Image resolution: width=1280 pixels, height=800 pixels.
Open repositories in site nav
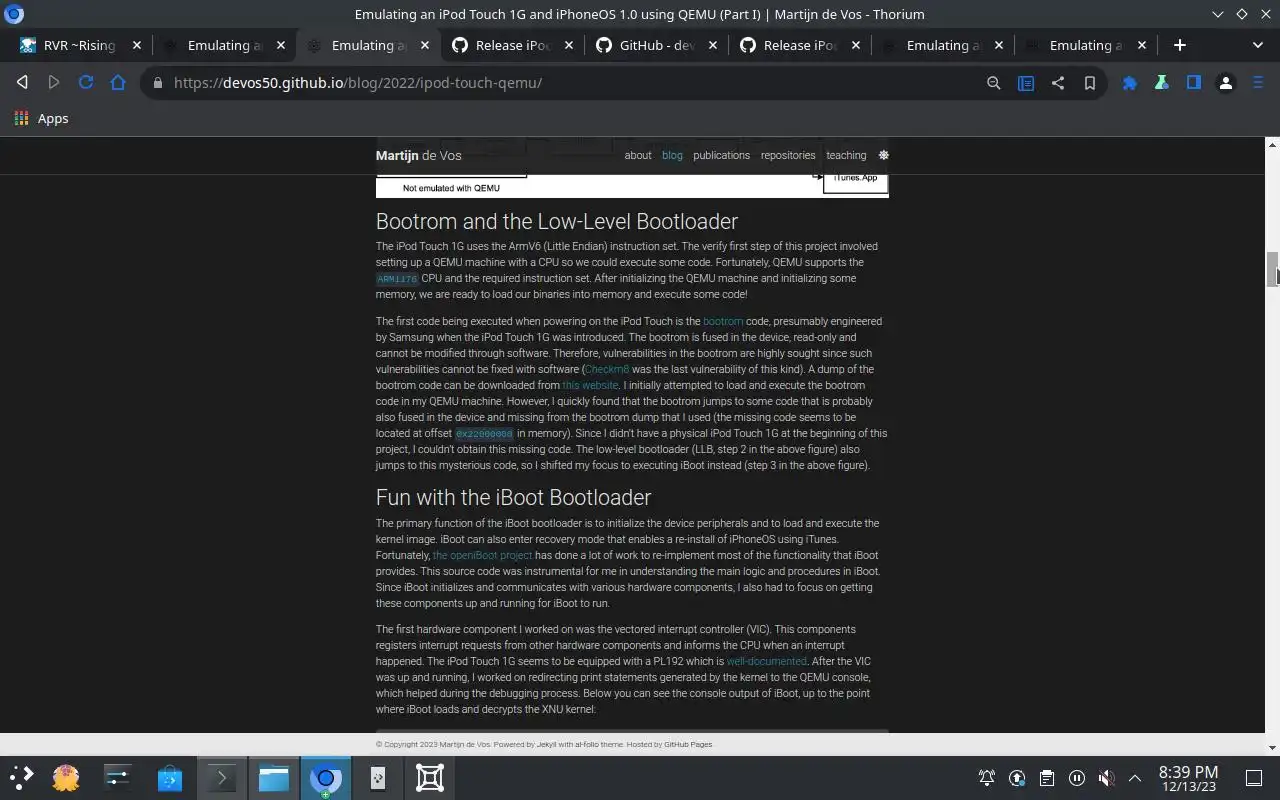point(788,155)
